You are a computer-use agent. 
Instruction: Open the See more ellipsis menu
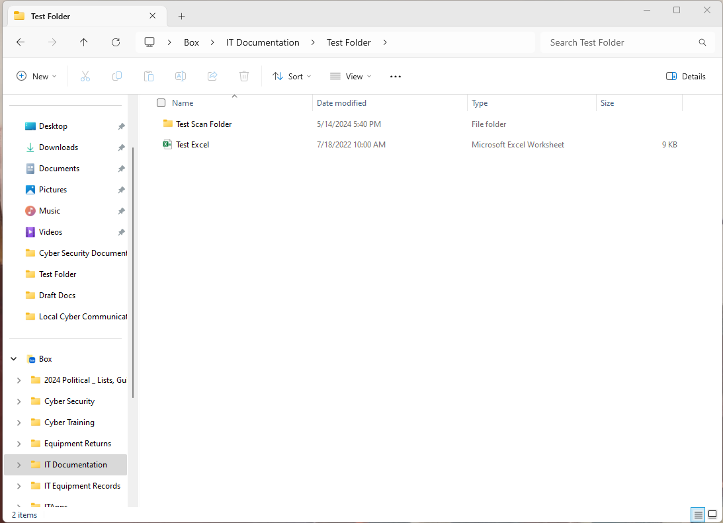click(x=396, y=77)
